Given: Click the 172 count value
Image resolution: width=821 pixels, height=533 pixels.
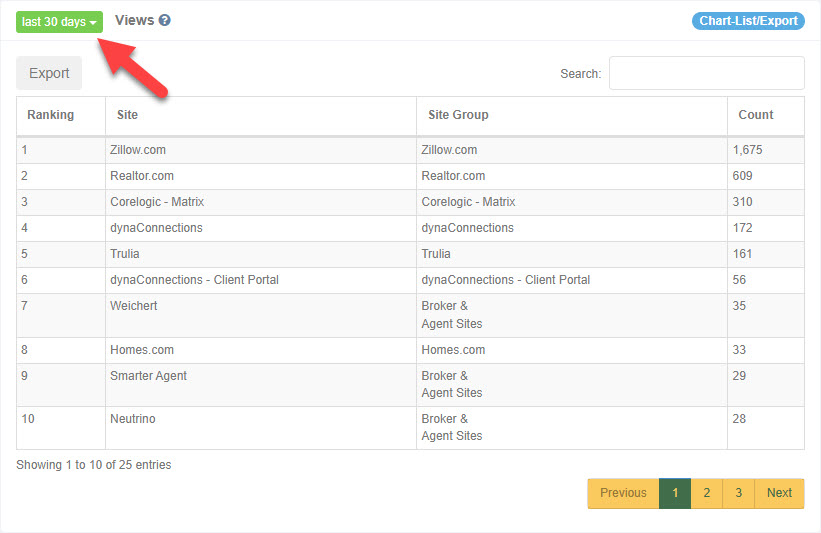Looking at the screenshot, I should click(742, 228).
